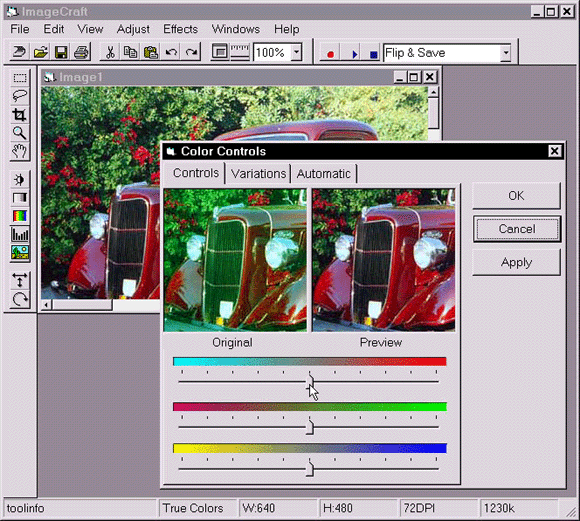Image resolution: width=580 pixels, height=521 pixels.
Task: Open the Help menu
Action: (287, 29)
